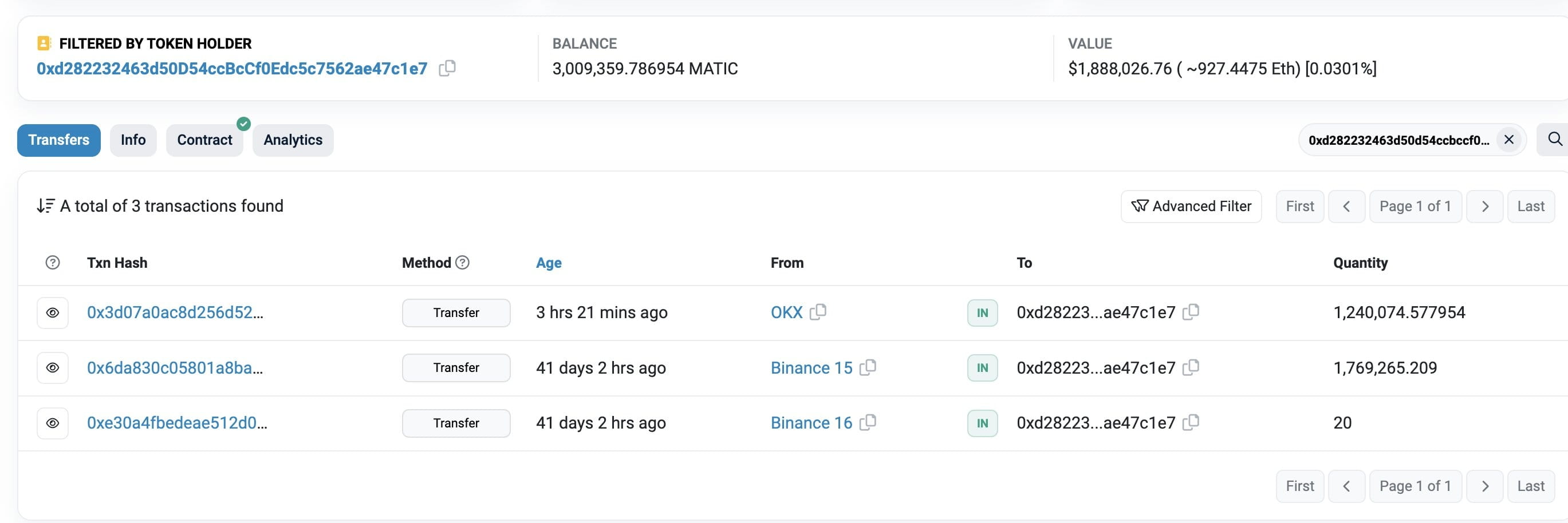Viewport: 1568px width, 523px height.
Task: Copy the OKX sender address
Action: tap(818, 312)
